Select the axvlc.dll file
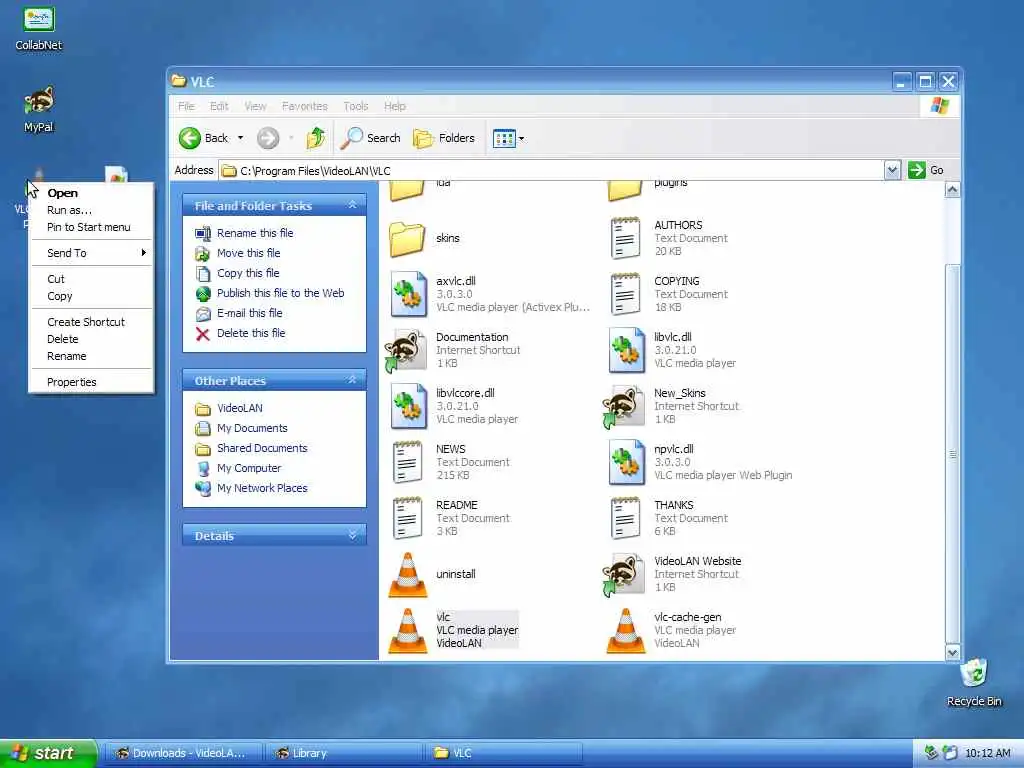Viewport: 1024px width, 768px height. click(x=490, y=295)
